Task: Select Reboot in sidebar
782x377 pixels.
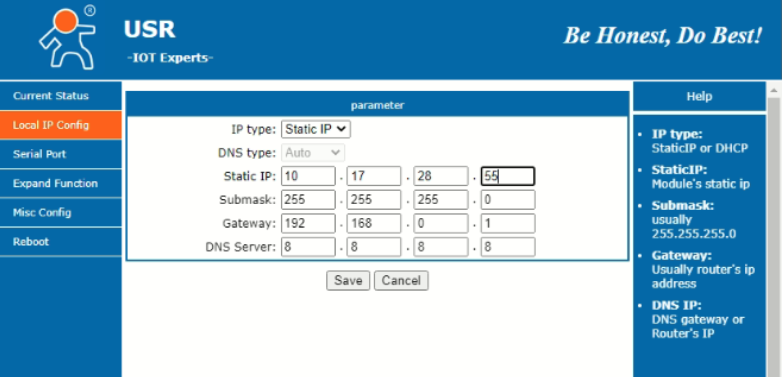Action: coord(60,241)
